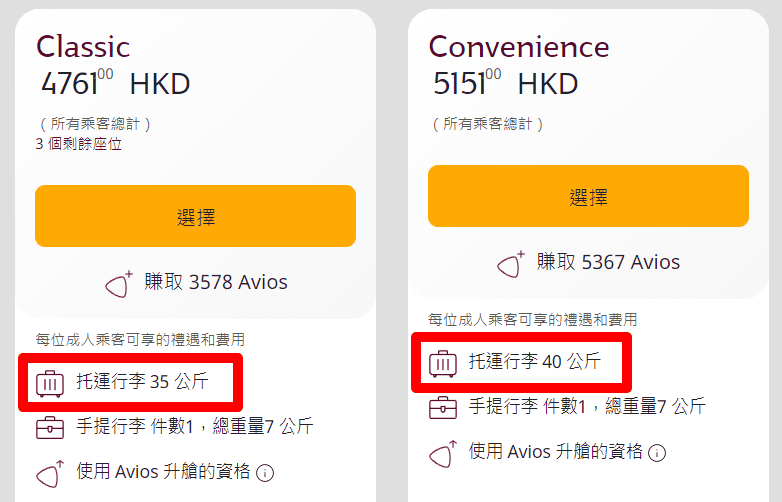Click Avios icon in Classic earn row
This screenshot has height=502, width=782.
coord(120,283)
